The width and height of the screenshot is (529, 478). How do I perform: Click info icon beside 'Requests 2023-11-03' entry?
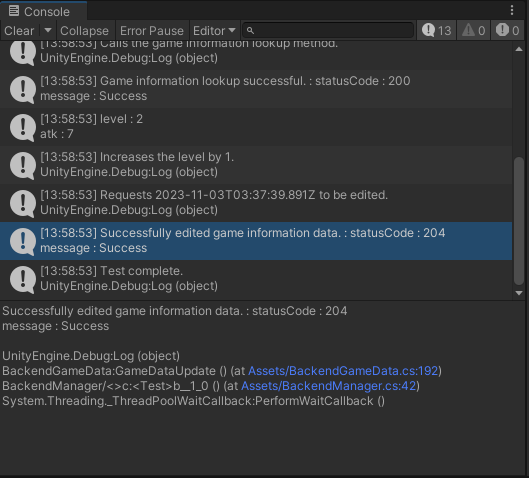(x=23, y=204)
